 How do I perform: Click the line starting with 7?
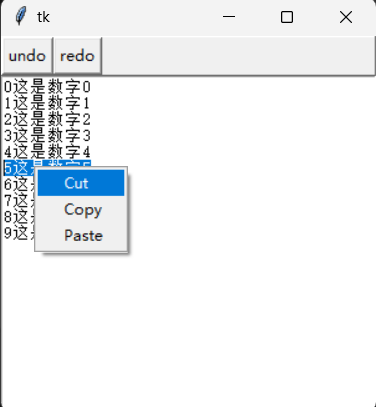click(x=19, y=200)
